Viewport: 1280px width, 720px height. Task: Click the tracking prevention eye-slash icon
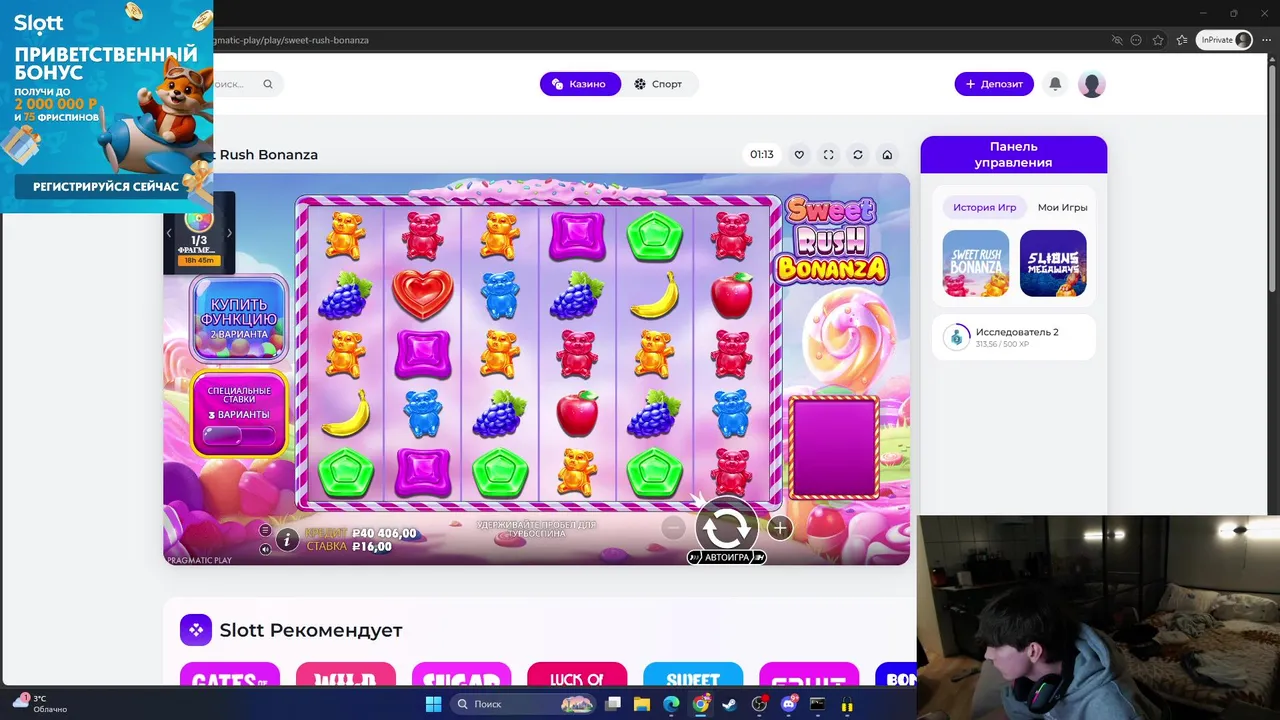pyautogui.click(x=1117, y=40)
